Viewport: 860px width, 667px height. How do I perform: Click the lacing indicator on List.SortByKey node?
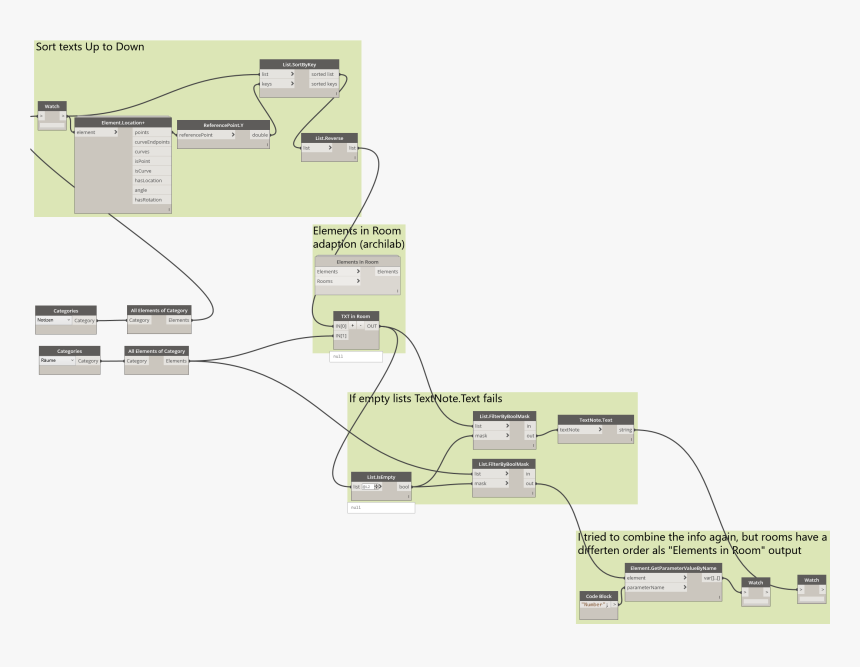[x=335, y=92]
